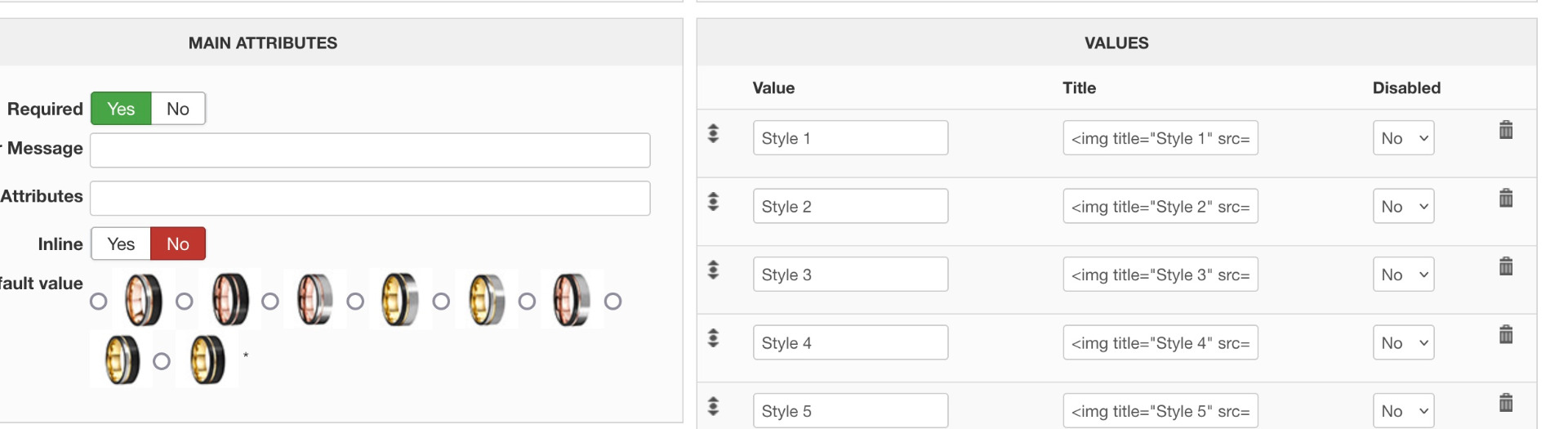Set Required to No
The width and height of the screenshot is (1568, 429).
(x=178, y=109)
